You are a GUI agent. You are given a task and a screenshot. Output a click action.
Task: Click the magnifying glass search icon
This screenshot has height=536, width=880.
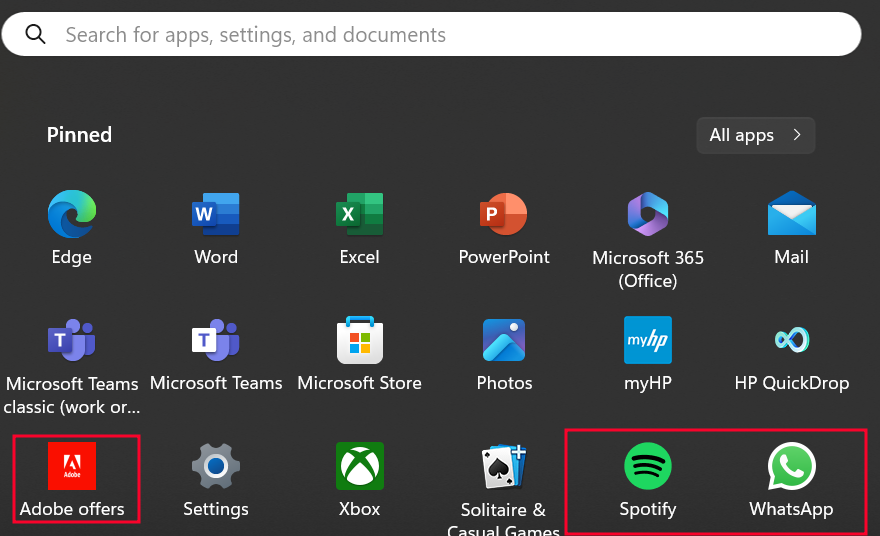(35, 34)
